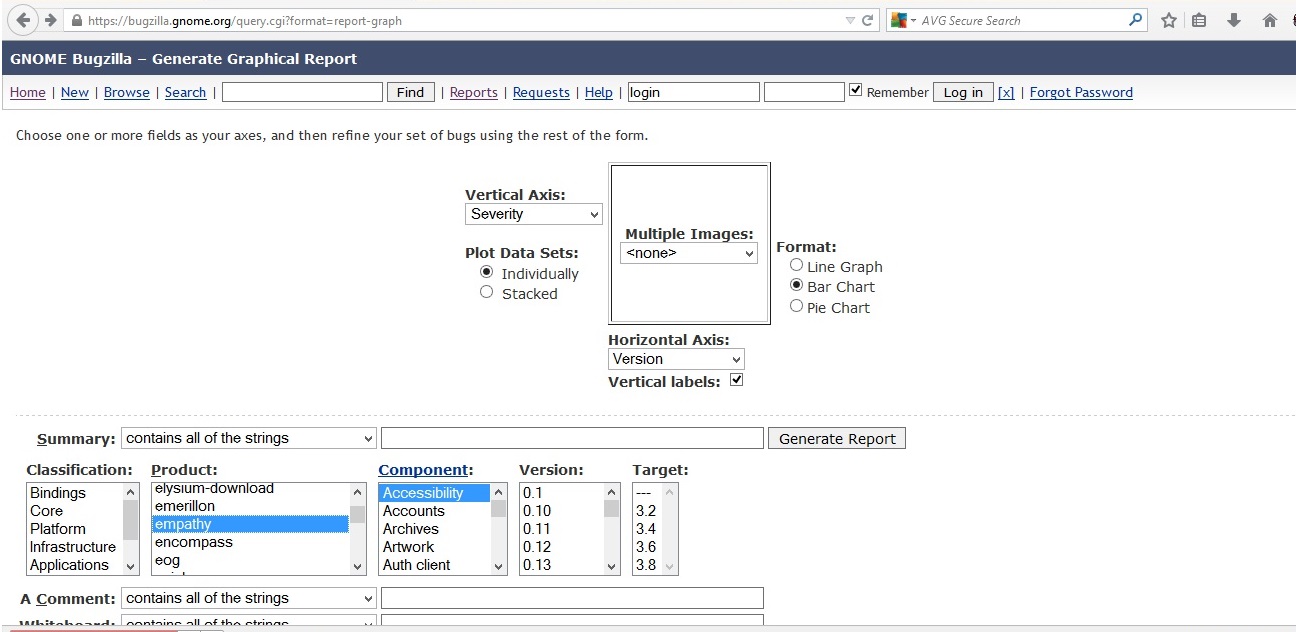1296x632 pixels.
Task: Bookmark this page with the star icon
Action: click(1168, 20)
